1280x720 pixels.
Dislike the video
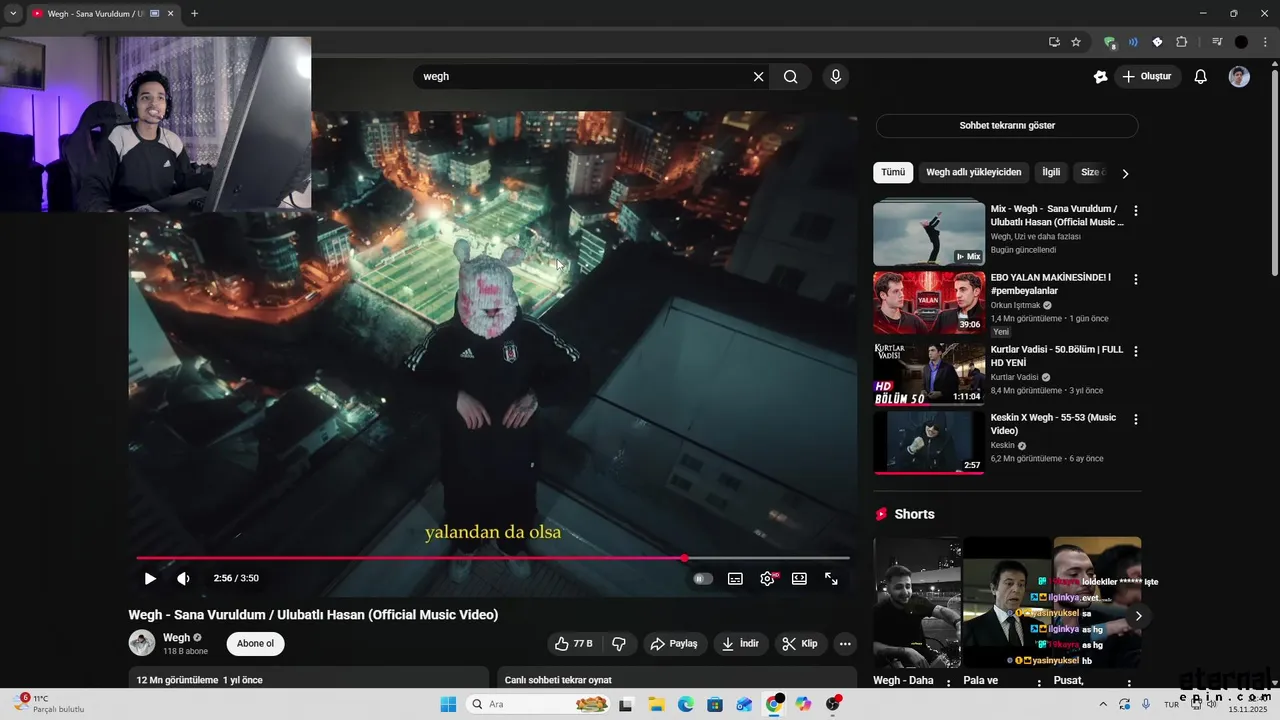point(619,644)
